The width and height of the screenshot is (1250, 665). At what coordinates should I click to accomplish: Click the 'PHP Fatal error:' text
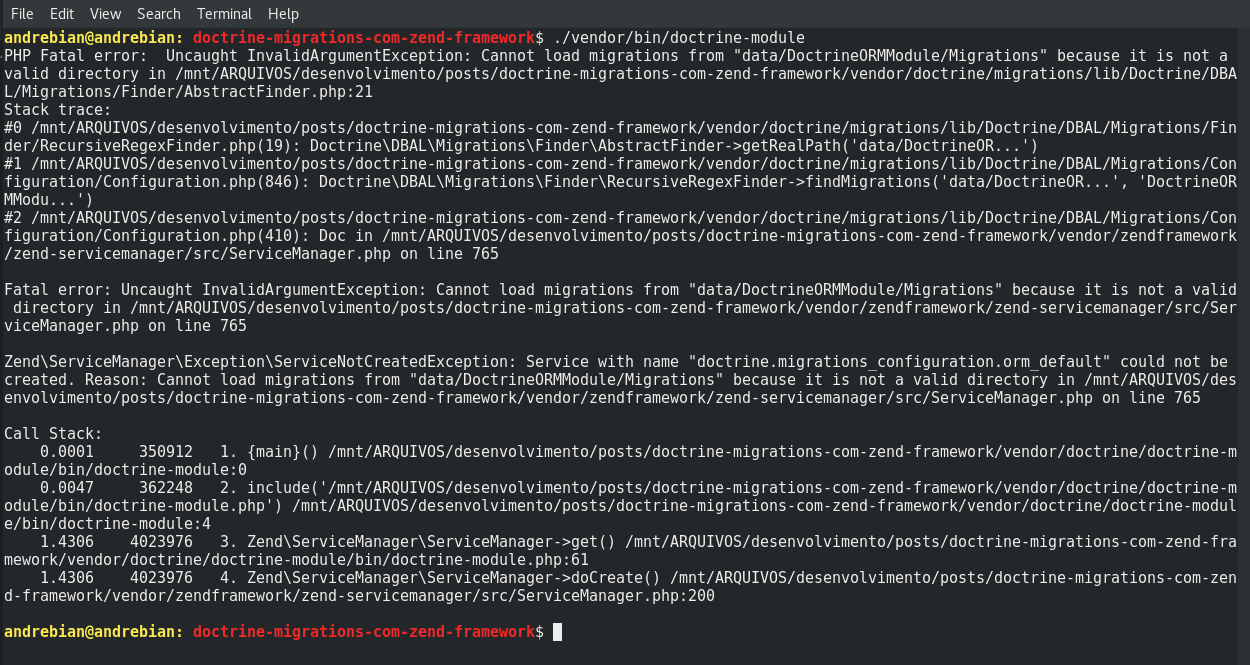pyautogui.click(x=75, y=56)
